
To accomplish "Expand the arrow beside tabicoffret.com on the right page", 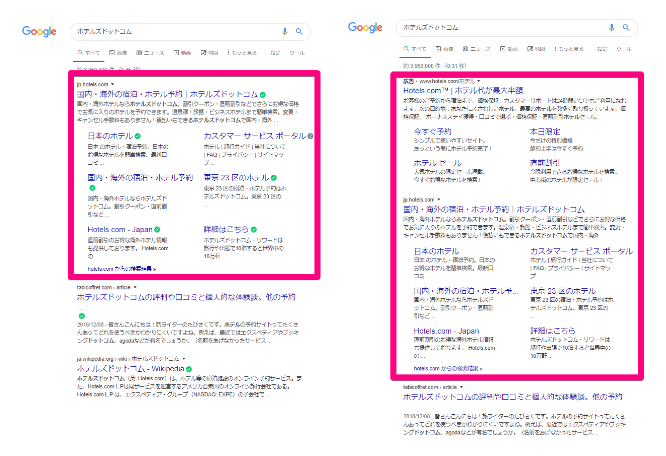I will [461, 387].
